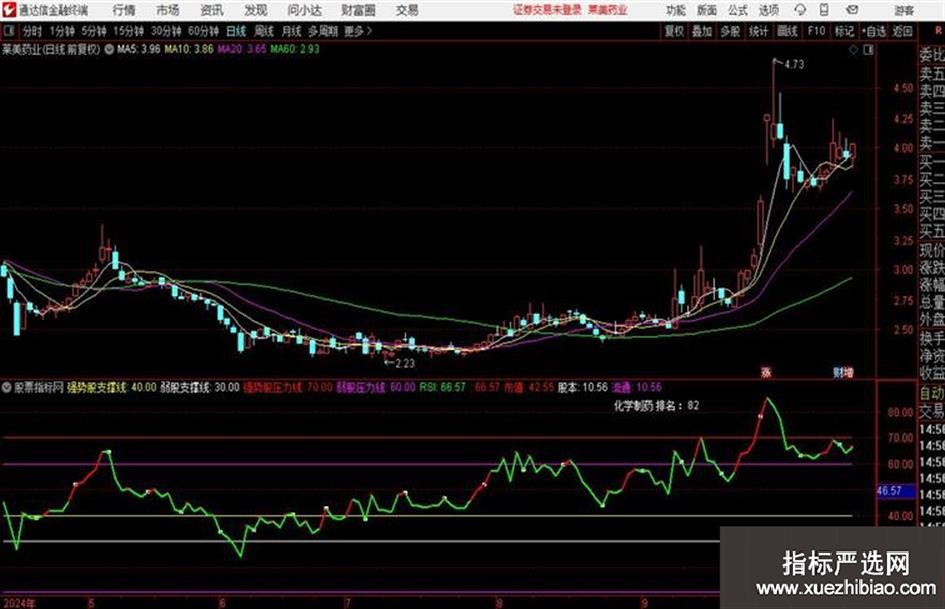Switch to the 15分钟 period
This screenshot has height=609, width=945.
point(129,31)
